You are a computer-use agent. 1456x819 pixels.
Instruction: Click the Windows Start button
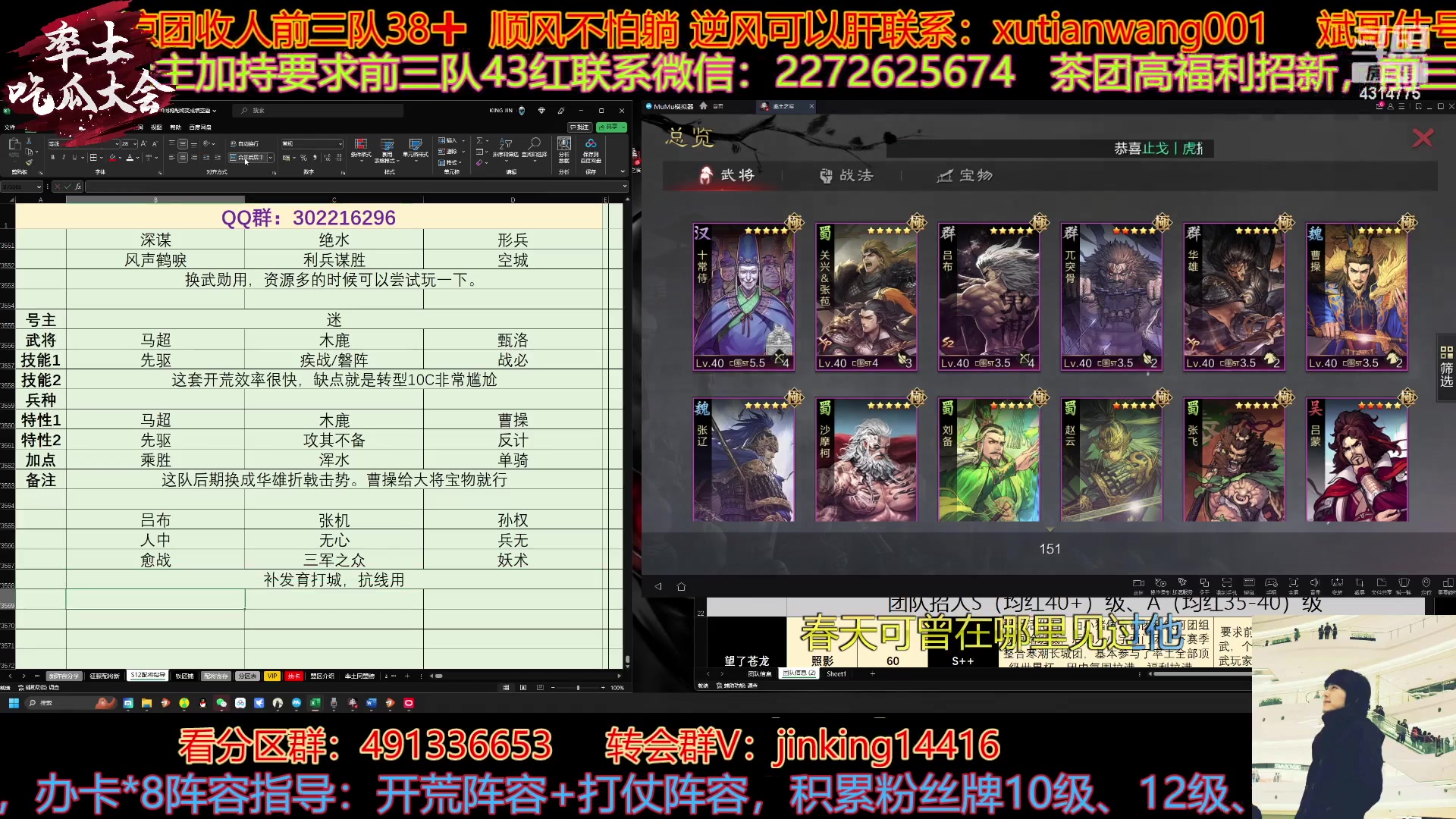[14, 703]
